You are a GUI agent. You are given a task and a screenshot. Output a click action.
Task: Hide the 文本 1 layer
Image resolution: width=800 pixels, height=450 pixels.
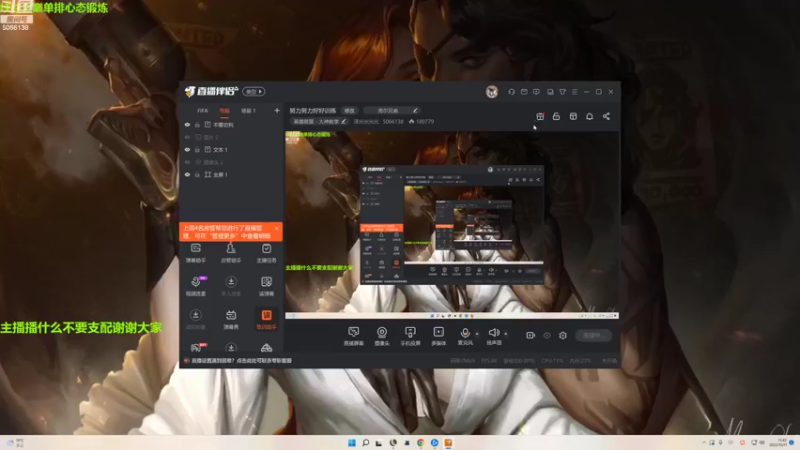pos(187,149)
